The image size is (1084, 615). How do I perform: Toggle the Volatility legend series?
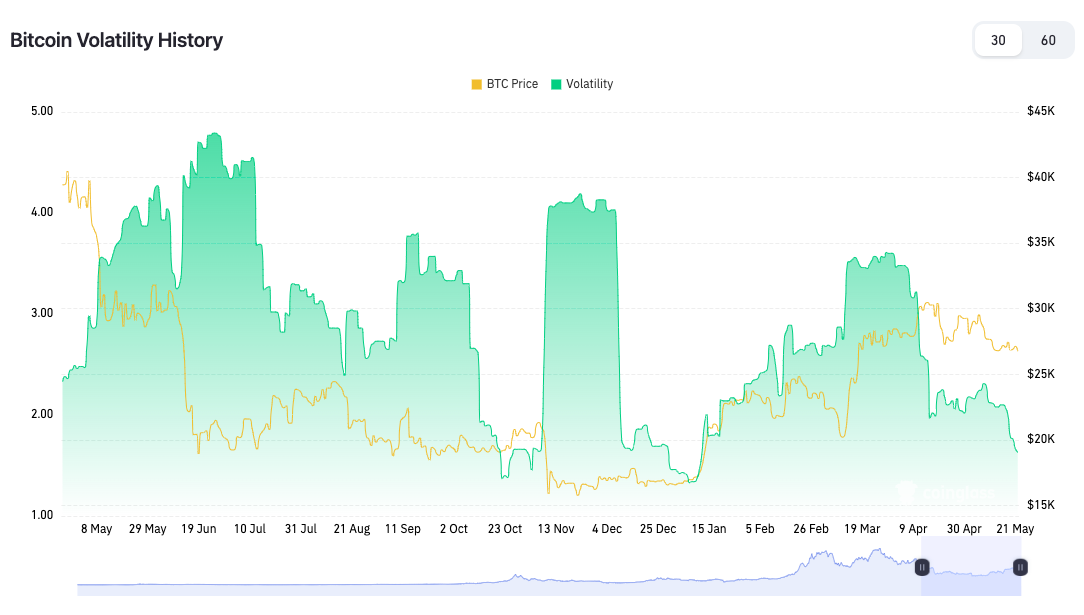point(582,84)
